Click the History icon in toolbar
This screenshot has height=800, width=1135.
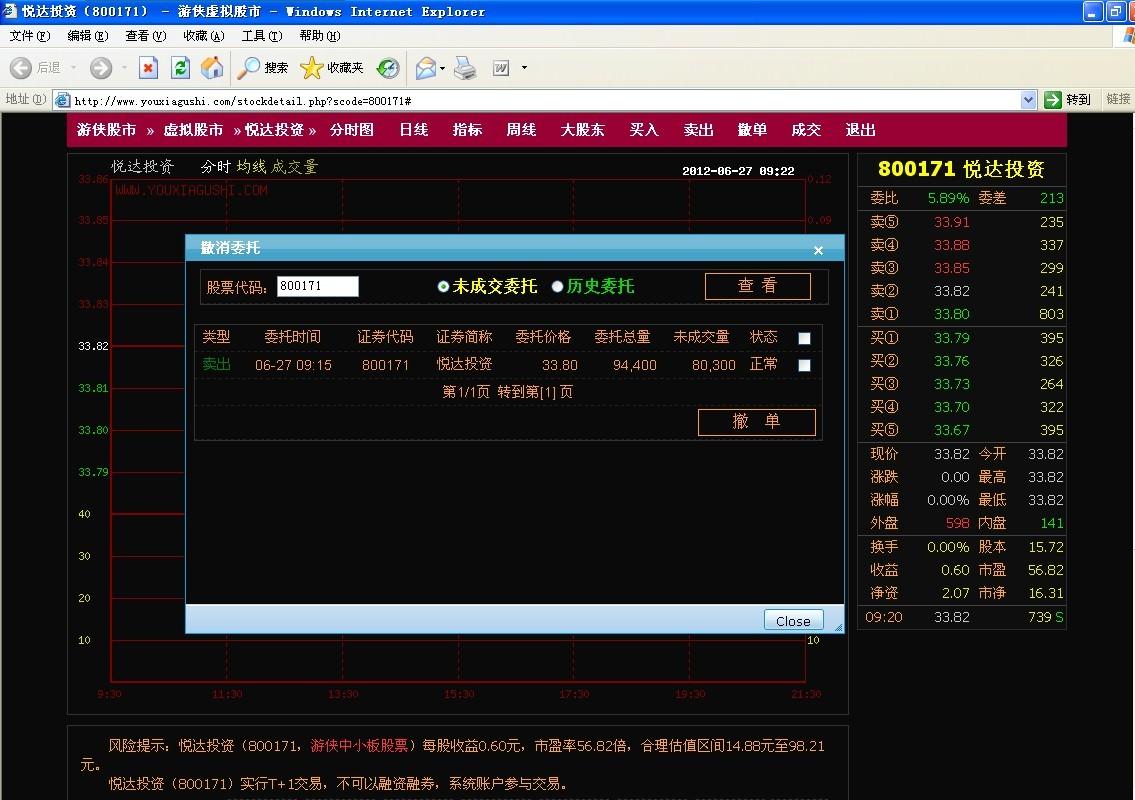click(388, 68)
